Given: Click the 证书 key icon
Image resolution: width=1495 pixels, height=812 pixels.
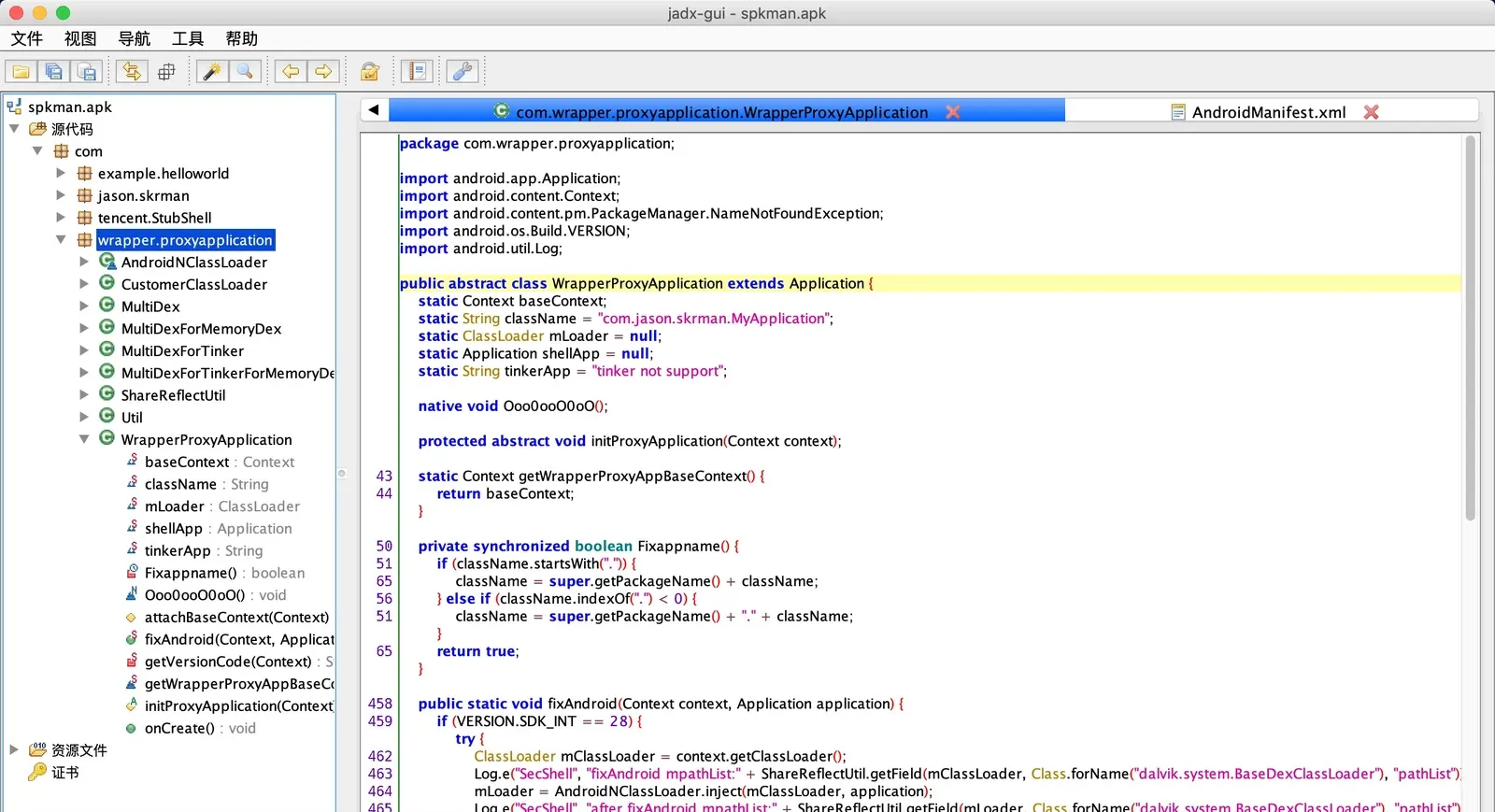Looking at the screenshot, I should point(37,772).
